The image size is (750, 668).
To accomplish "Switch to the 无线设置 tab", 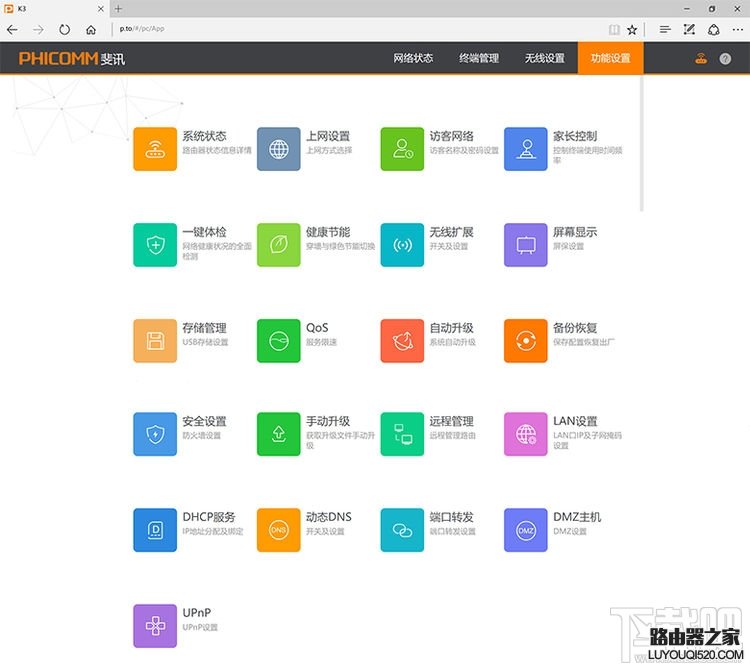I will tap(545, 58).
